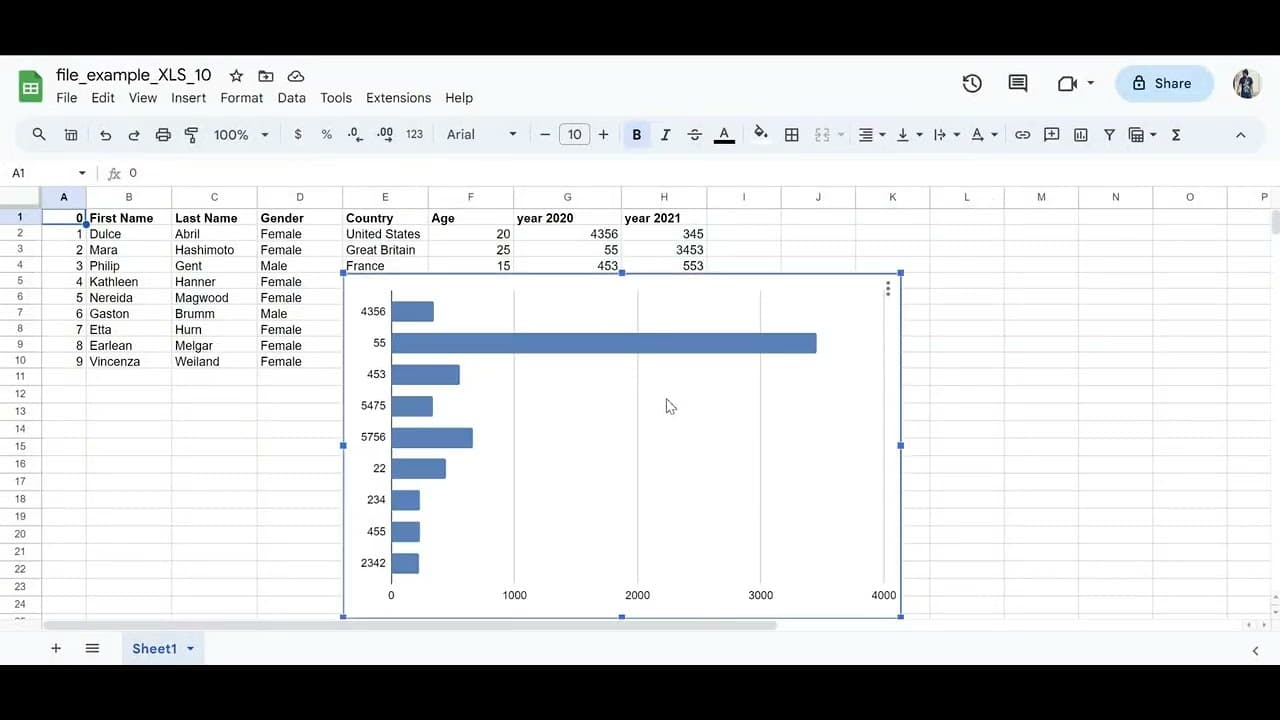Open the fill color tool
This screenshot has height=720, width=1280.
click(759, 134)
